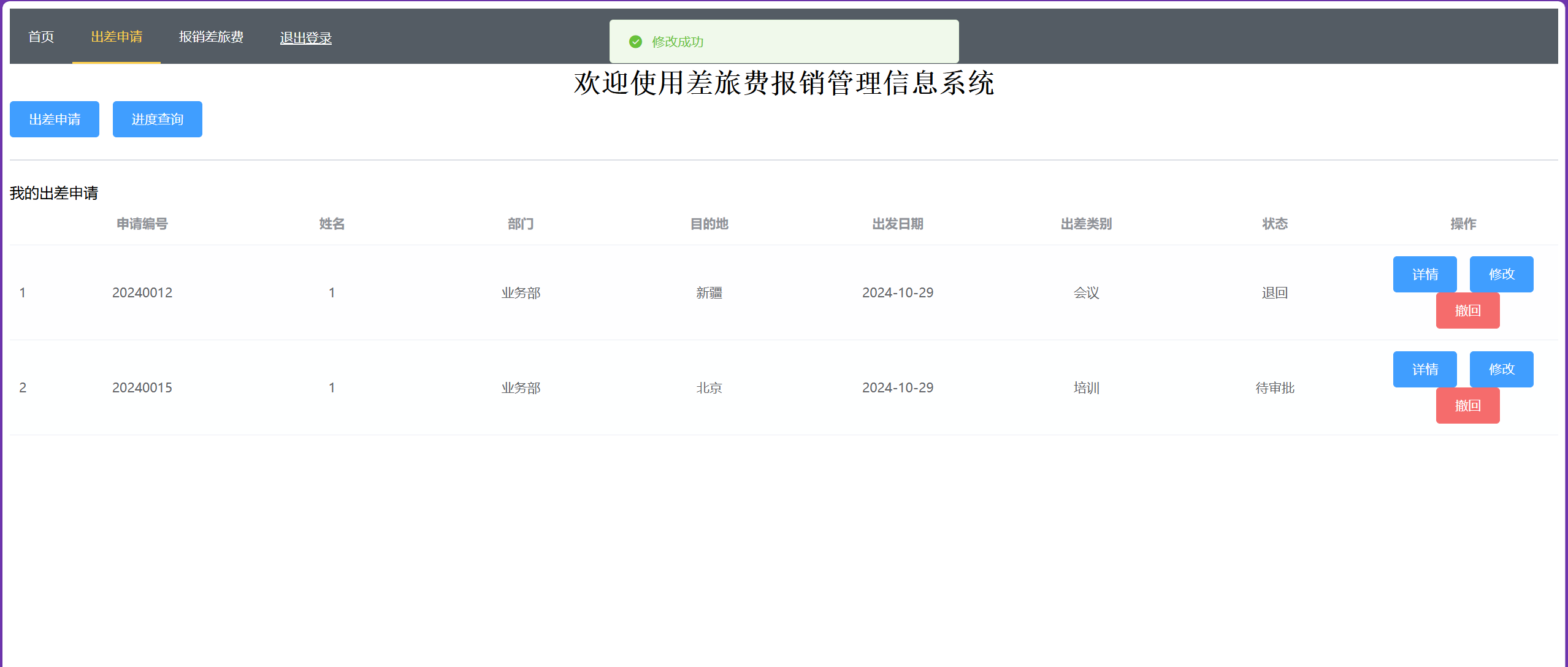The image size is (1568, 667).
Task: Click the 退出登录 link
Action: point(305,38)
